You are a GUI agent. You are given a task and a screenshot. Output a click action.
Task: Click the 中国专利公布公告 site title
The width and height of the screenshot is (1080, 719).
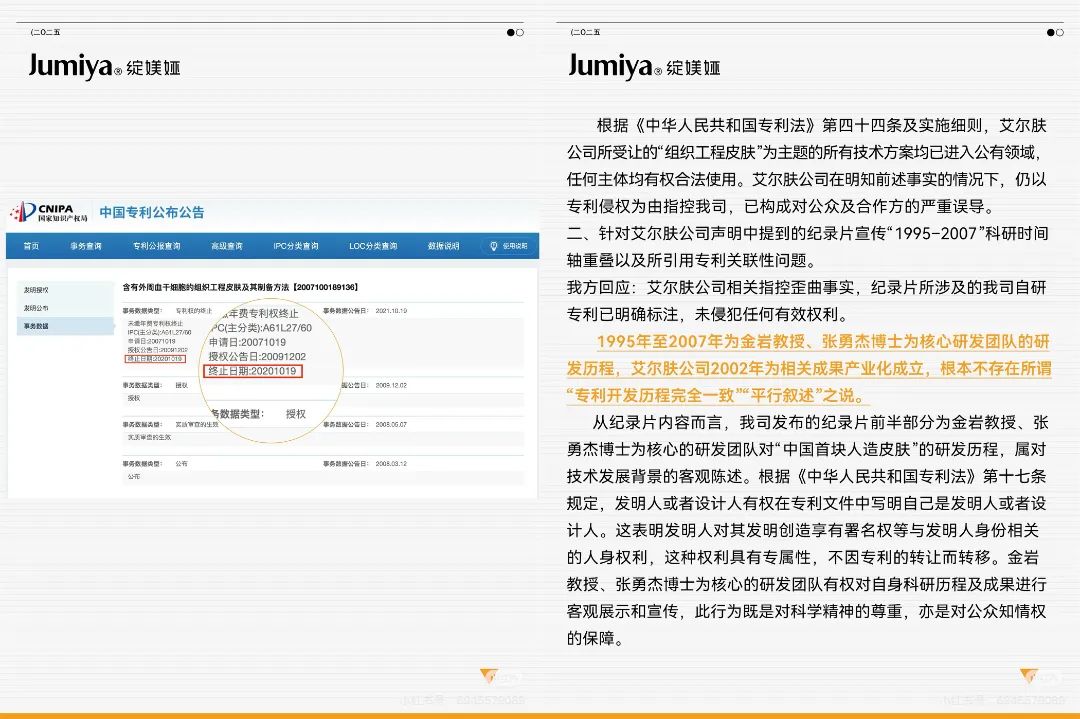click(152, 212)
